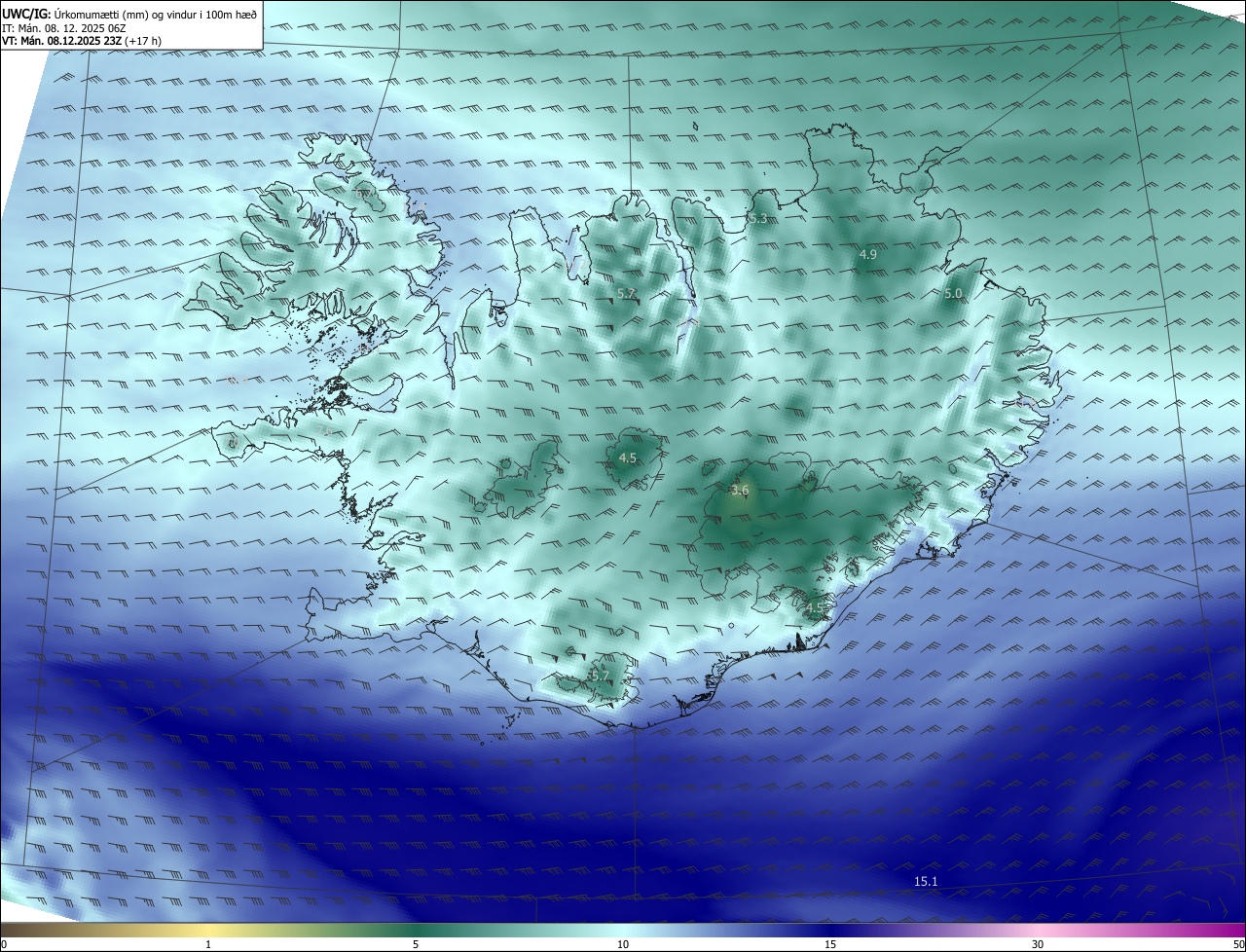1246x952 pixels.
Task: Click the 'UWC/IG:' source label
Action: pyautogui.click(x=26, y=15)
